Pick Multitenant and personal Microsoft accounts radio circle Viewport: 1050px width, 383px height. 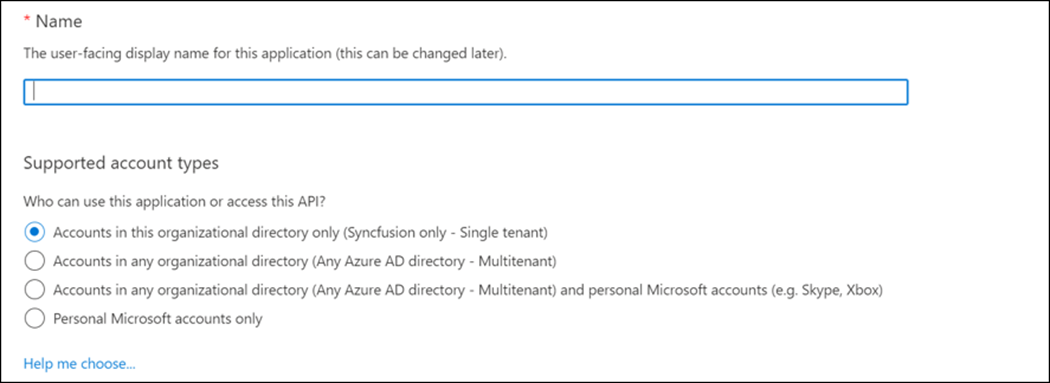[34, 290]
